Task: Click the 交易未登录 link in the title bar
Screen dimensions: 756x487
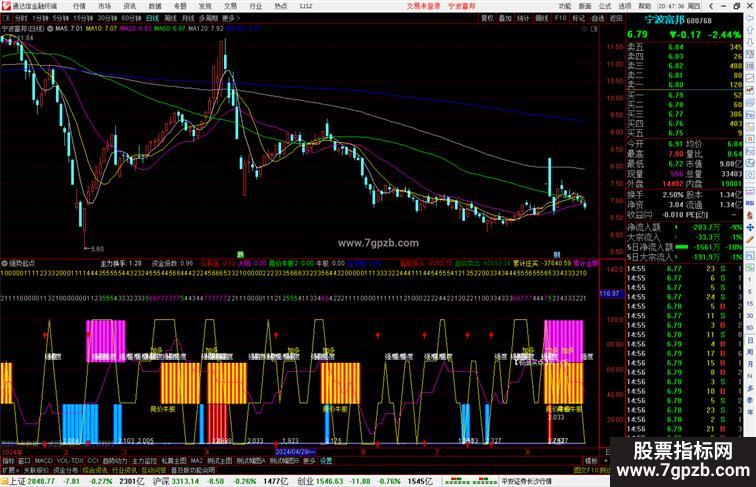Action: 423,6
